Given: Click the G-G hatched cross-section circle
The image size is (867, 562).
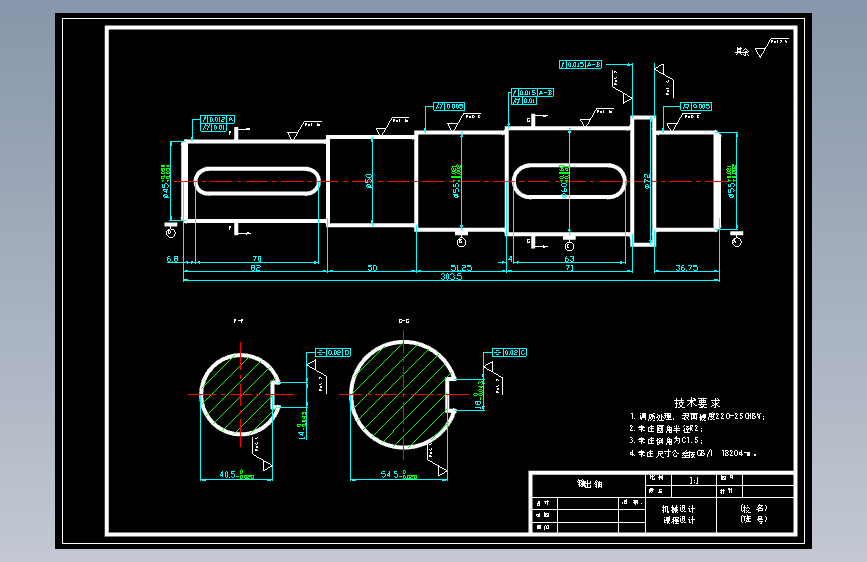Looking at the screenshot, I should (404, 394).
